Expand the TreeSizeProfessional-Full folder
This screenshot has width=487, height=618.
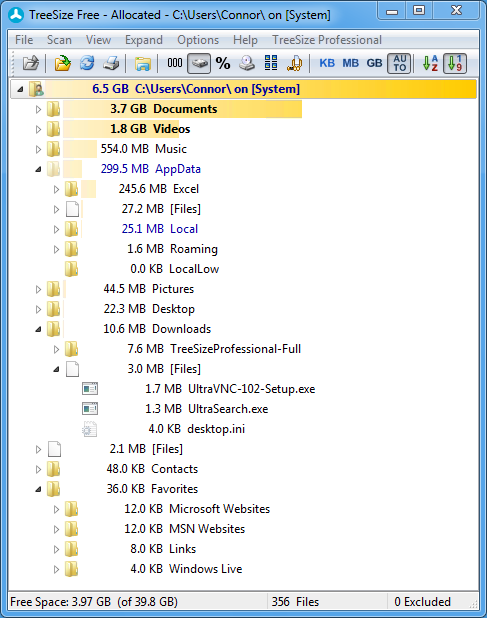[56, 349]
